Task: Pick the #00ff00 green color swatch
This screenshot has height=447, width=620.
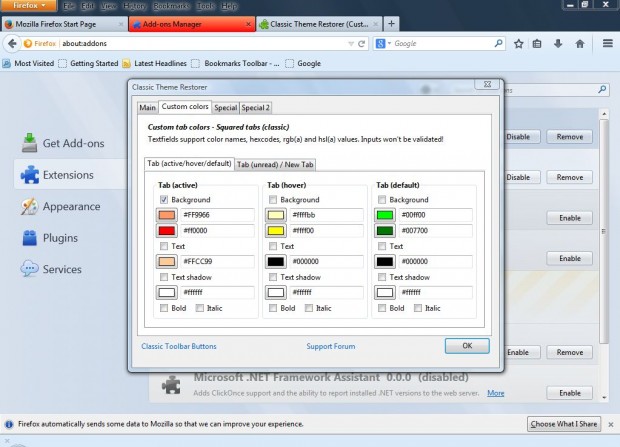Action: (x=385, y=215)
